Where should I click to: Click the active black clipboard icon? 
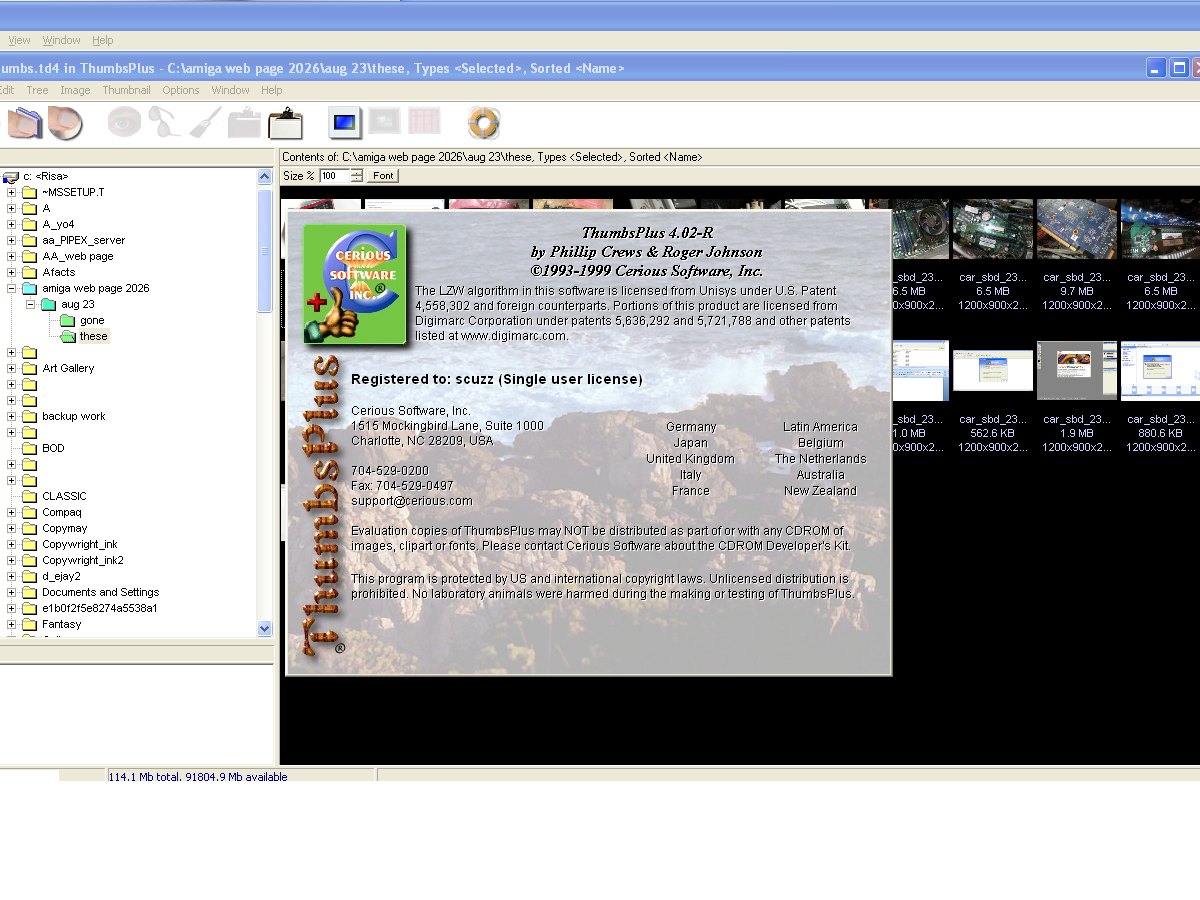[x=285, y=122]
